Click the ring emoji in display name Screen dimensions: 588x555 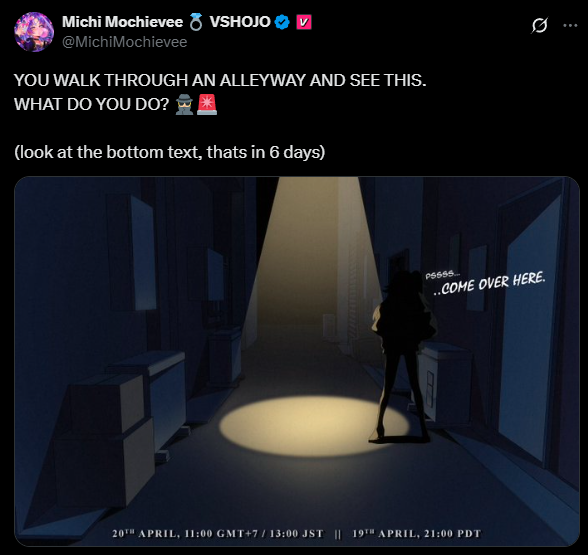pyautogui.click(x=195, y=22)
